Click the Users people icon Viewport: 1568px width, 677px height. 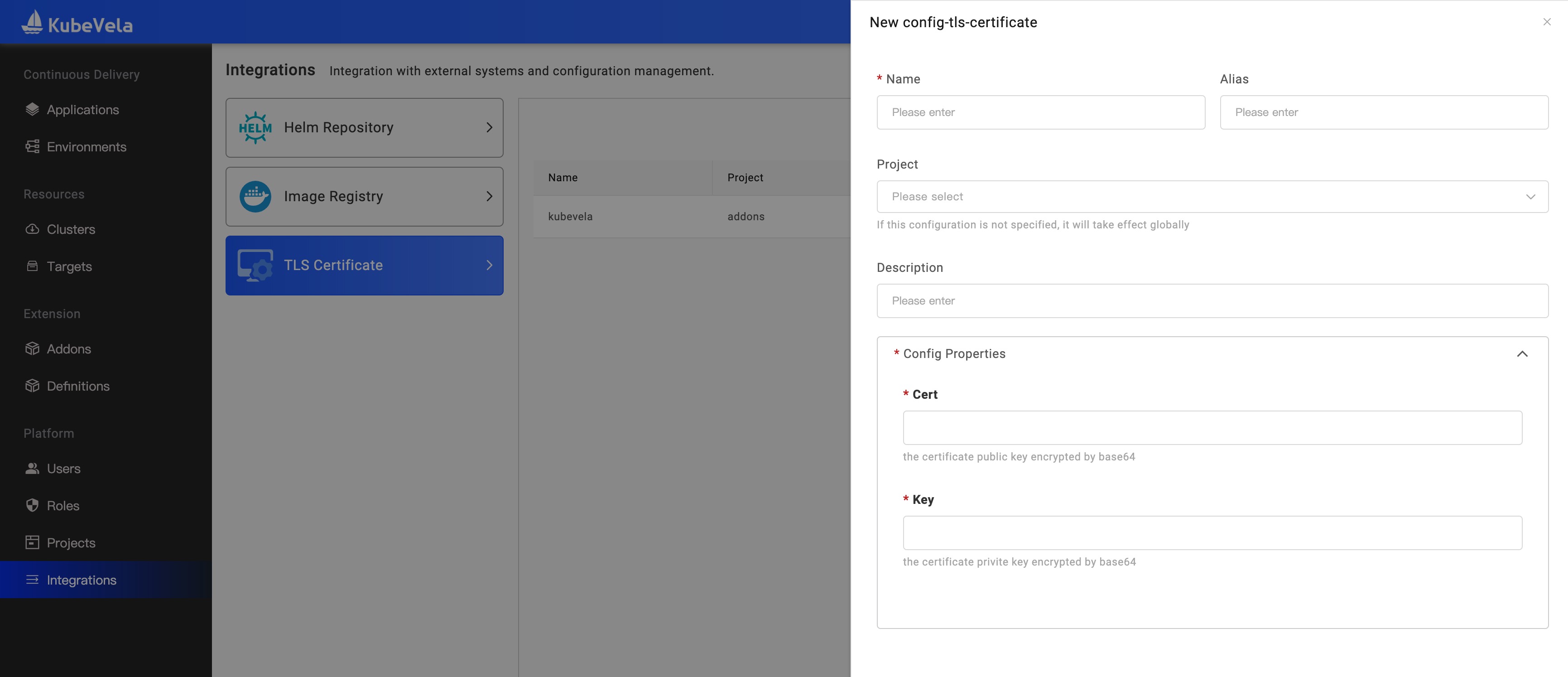[32, 469]
